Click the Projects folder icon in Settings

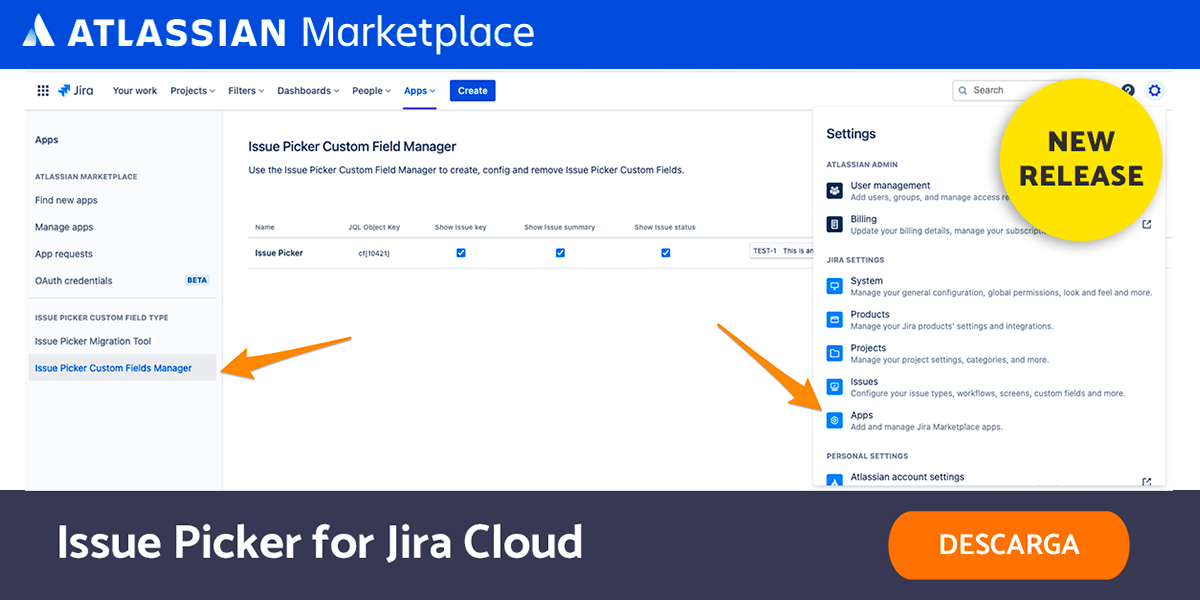(x=835, y=354)
